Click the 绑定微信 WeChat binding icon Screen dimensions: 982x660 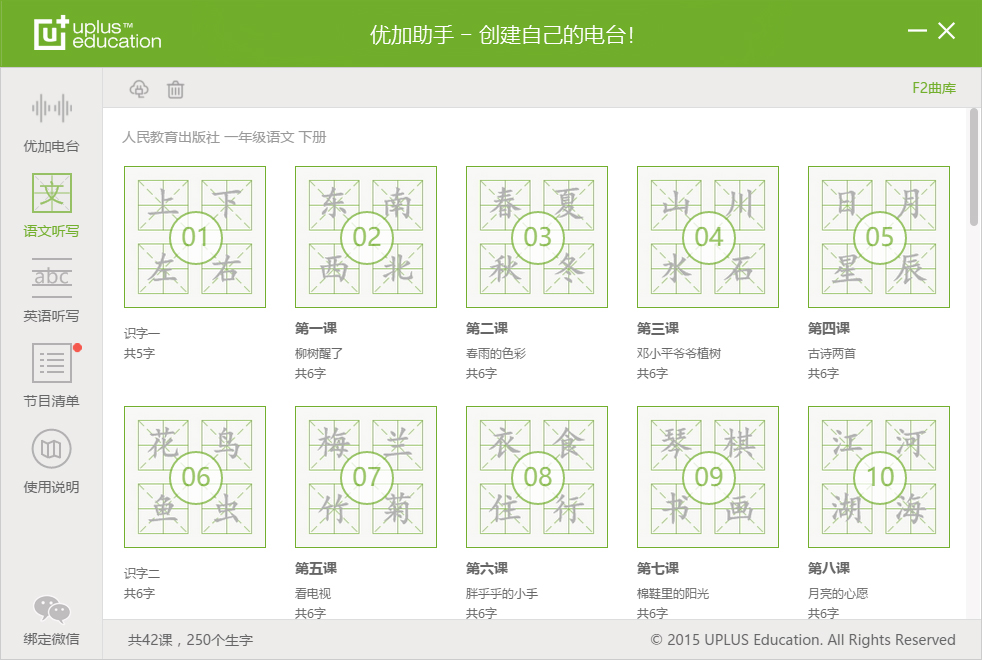point(51,617)
